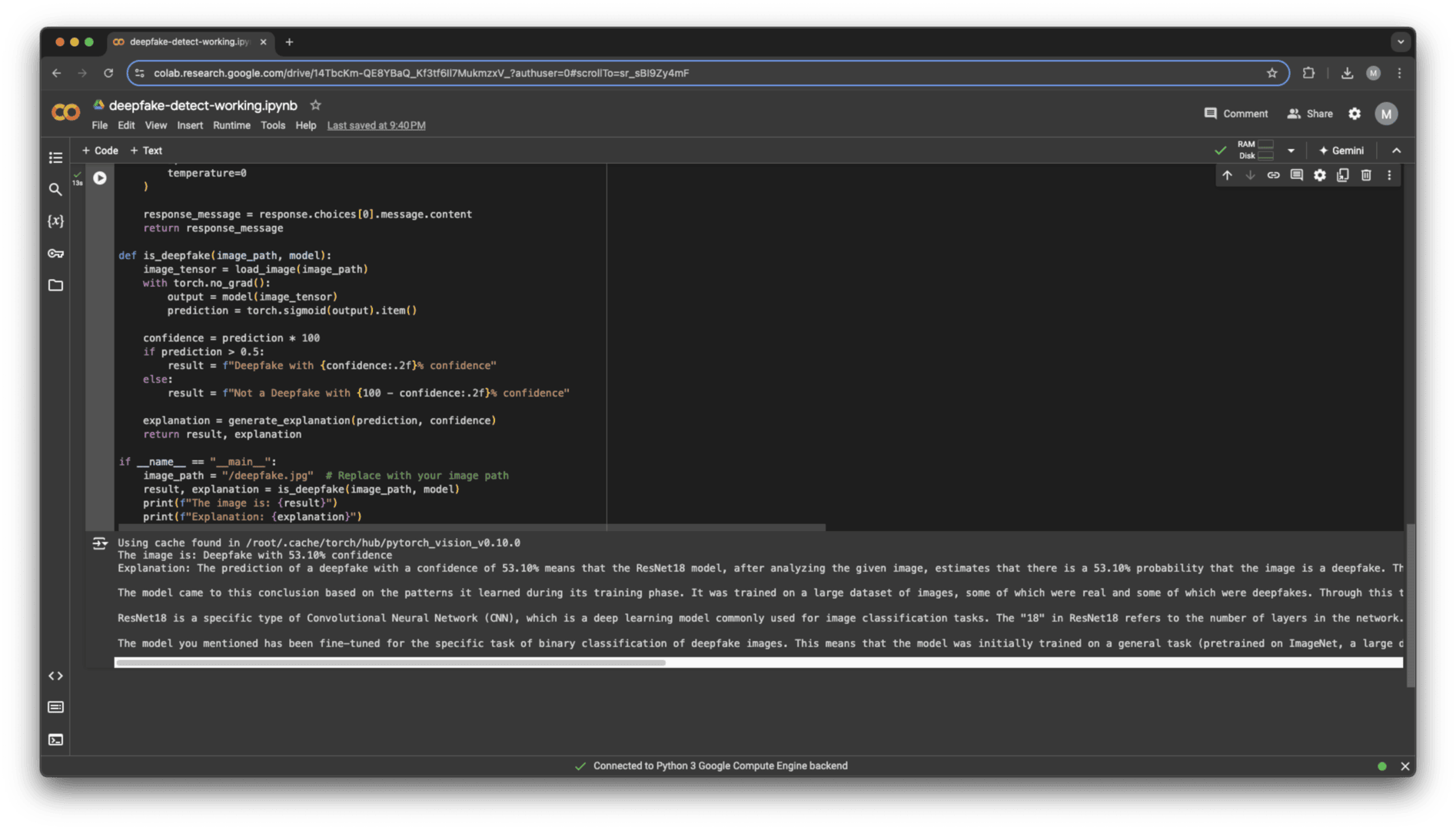The height and width of the screenshot is (830, 1456).
Task: Toggle the cell output view icon
Action: point(100,543)
